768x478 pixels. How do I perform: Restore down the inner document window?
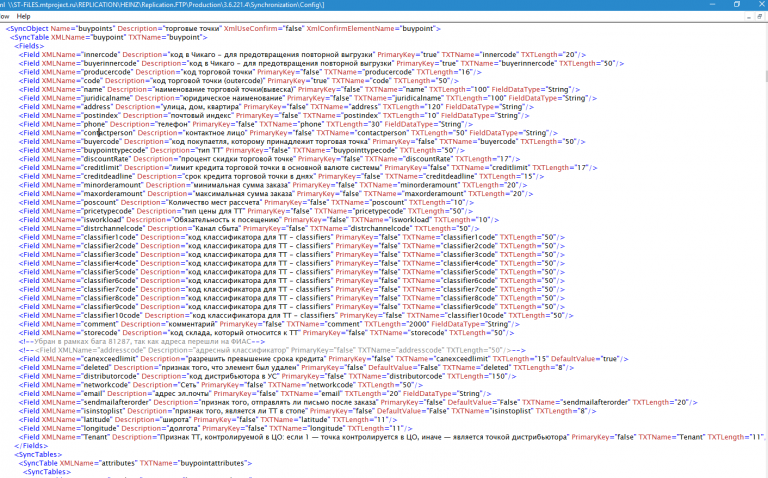(x=760, y=17)
